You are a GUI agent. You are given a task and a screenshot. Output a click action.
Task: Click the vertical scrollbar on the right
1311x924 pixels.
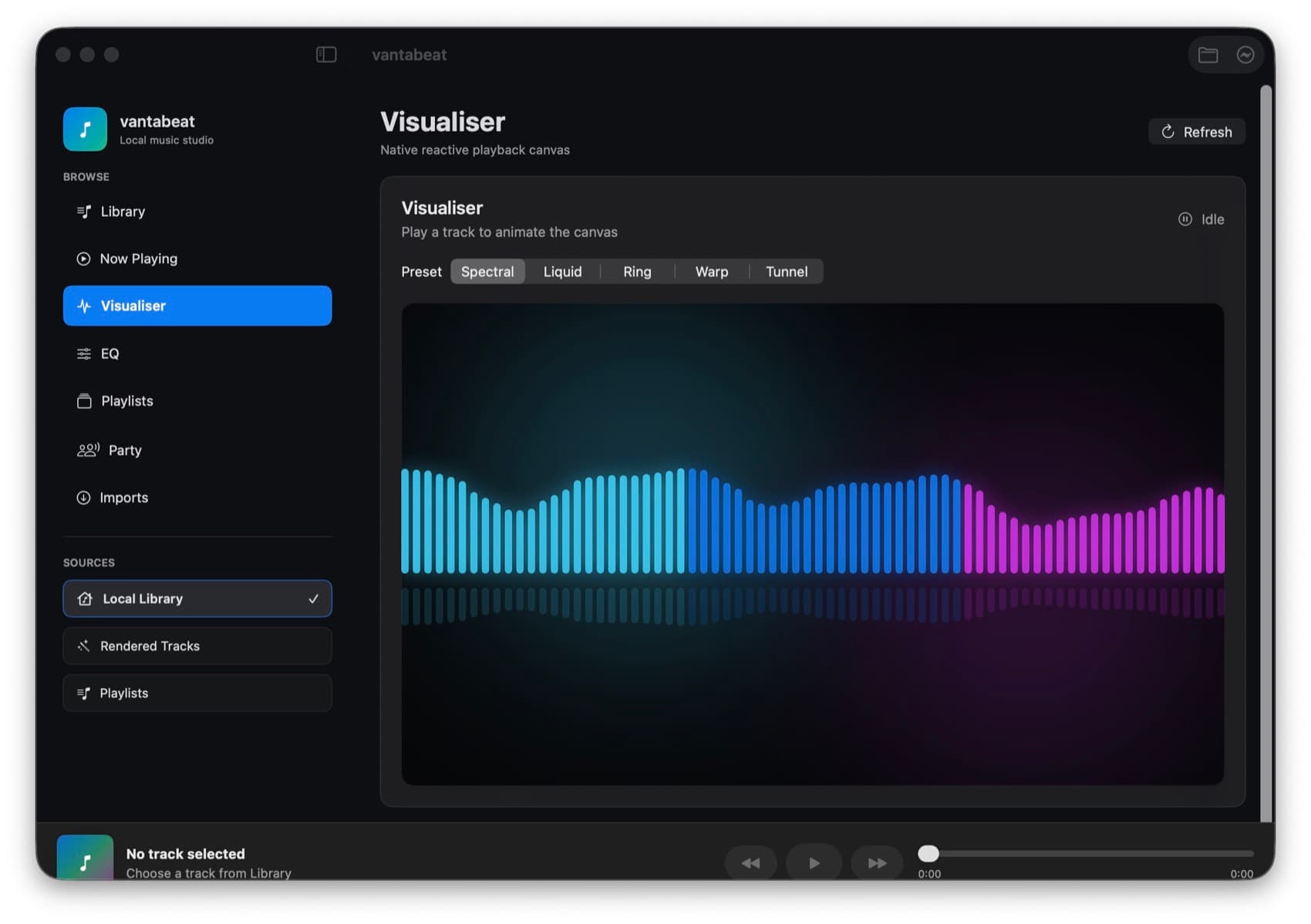tap(1266, 454)
